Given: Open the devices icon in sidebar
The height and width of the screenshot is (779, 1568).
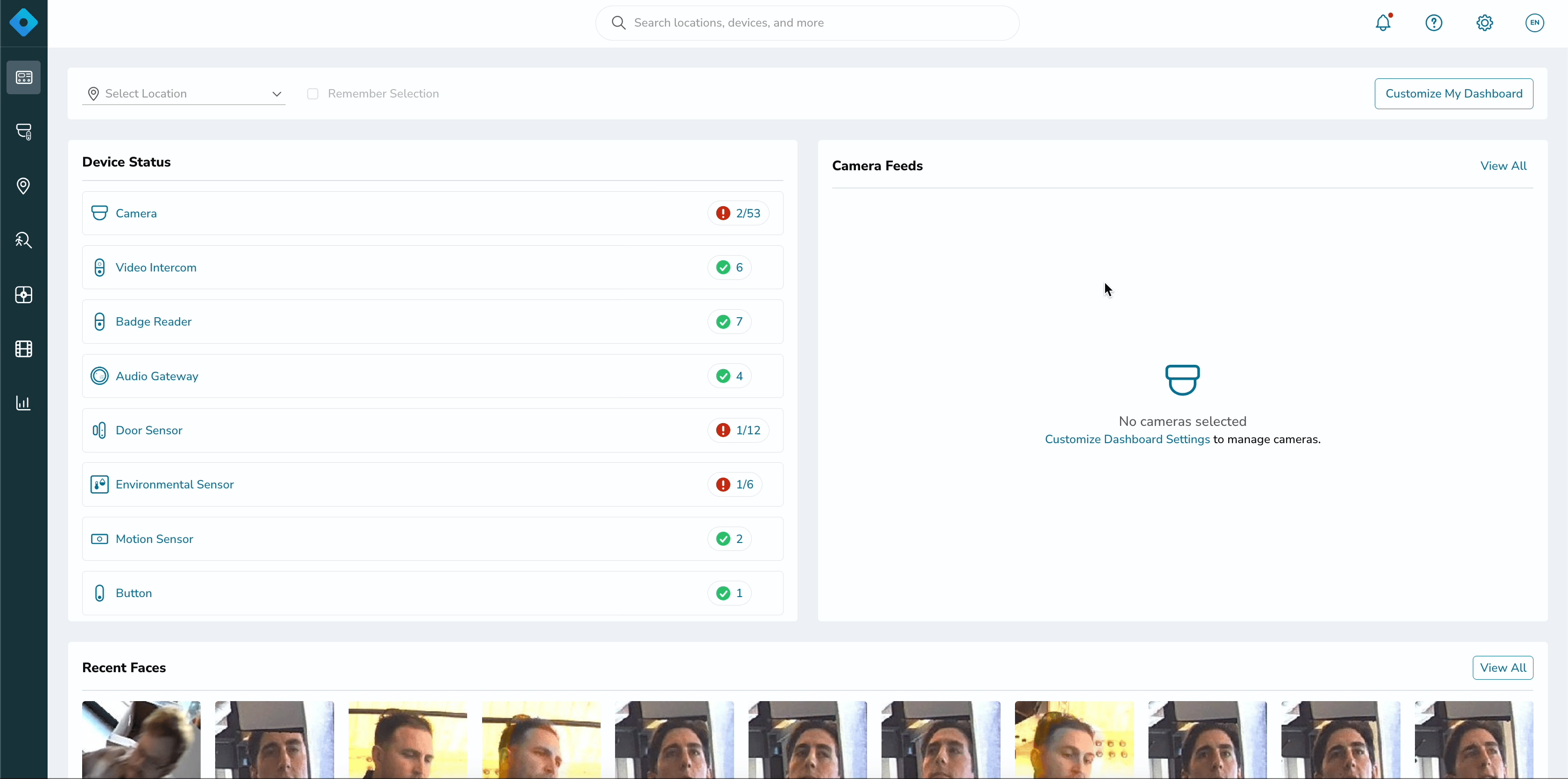Looking at the screenshot, I should pyautogui.click(x=24, y=132).
